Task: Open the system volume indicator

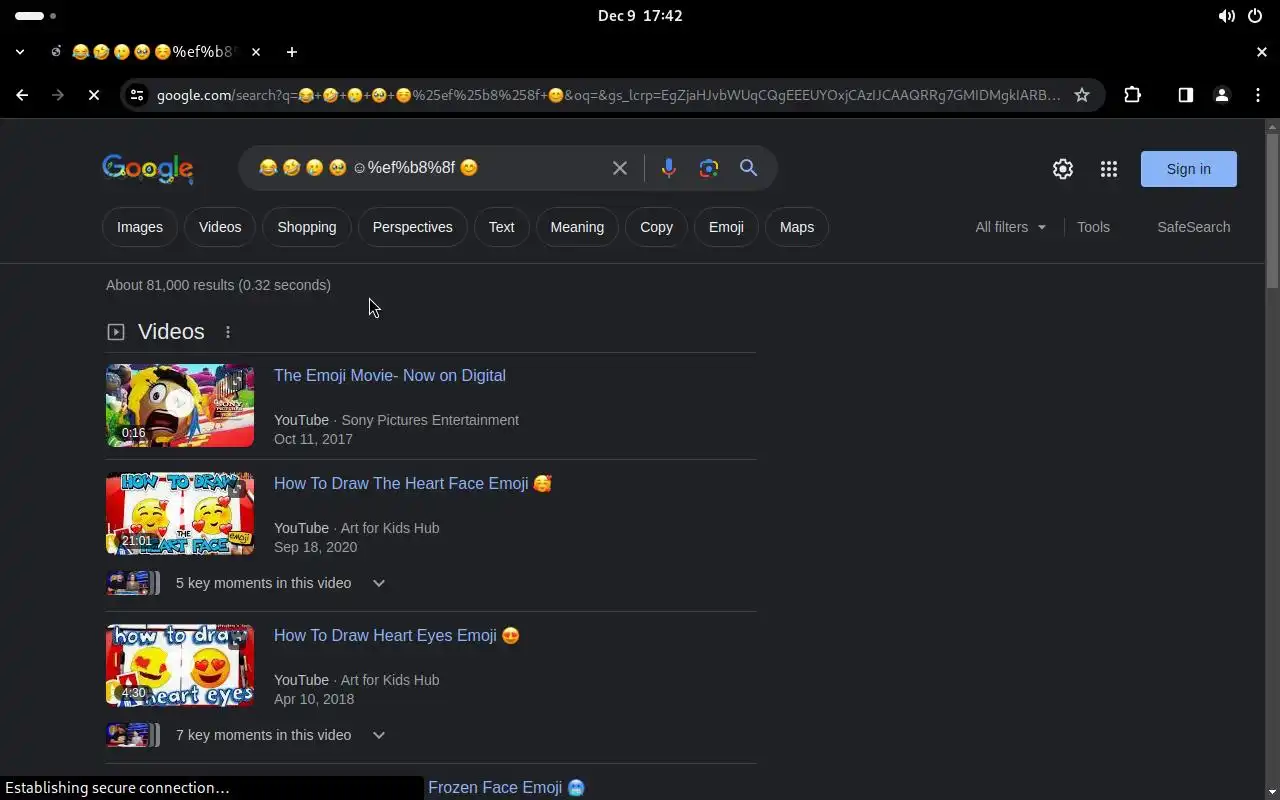Action: [1226, 16]
